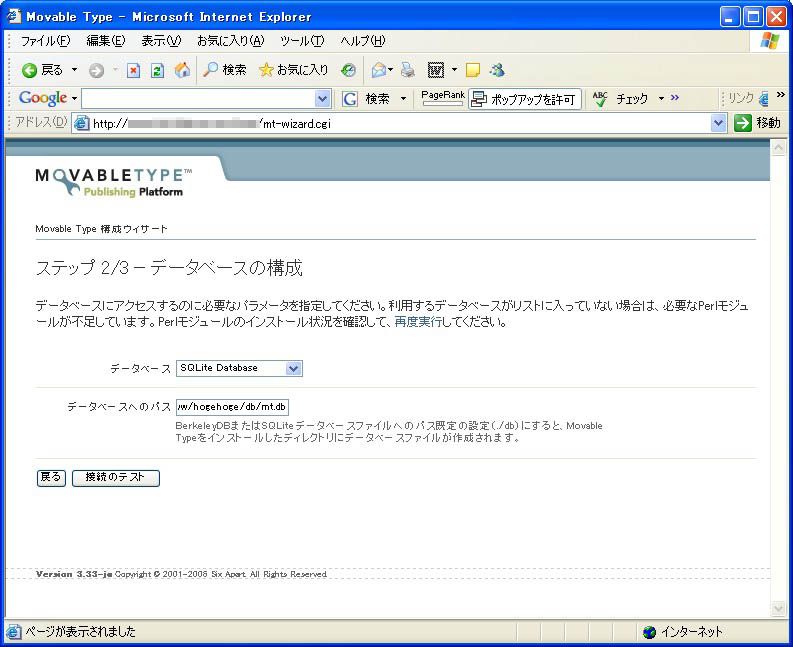793x647 pixels.
Task: Click the Google search G button
Action: [350, 99]
